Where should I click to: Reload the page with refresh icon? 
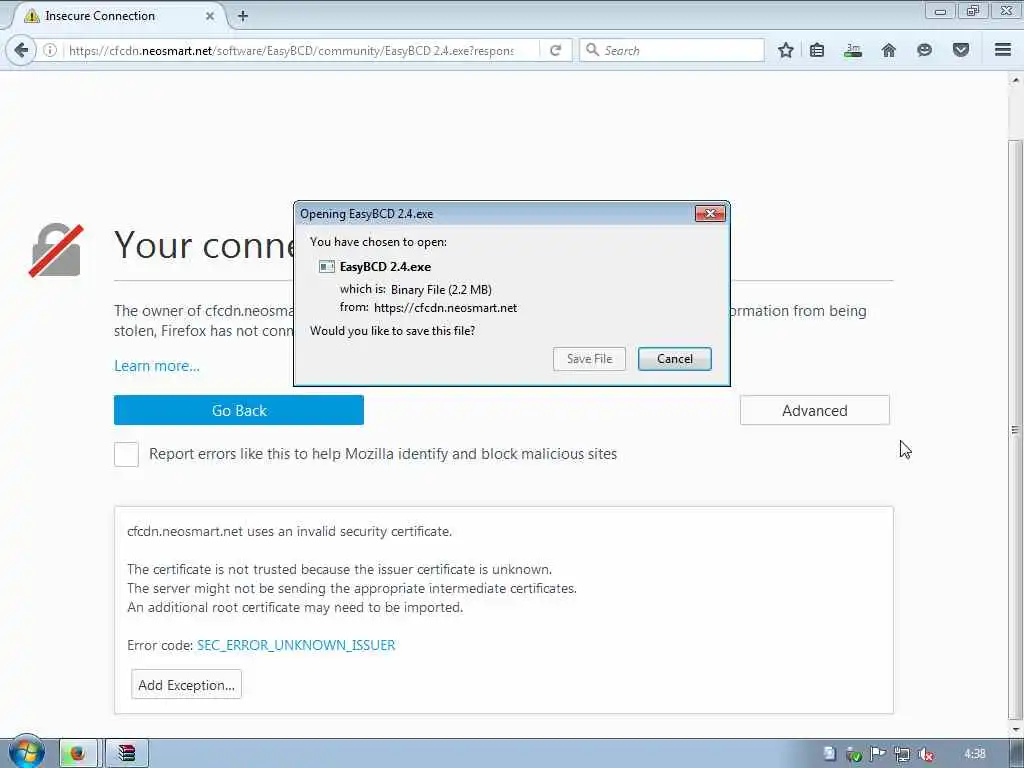point(556,50)
